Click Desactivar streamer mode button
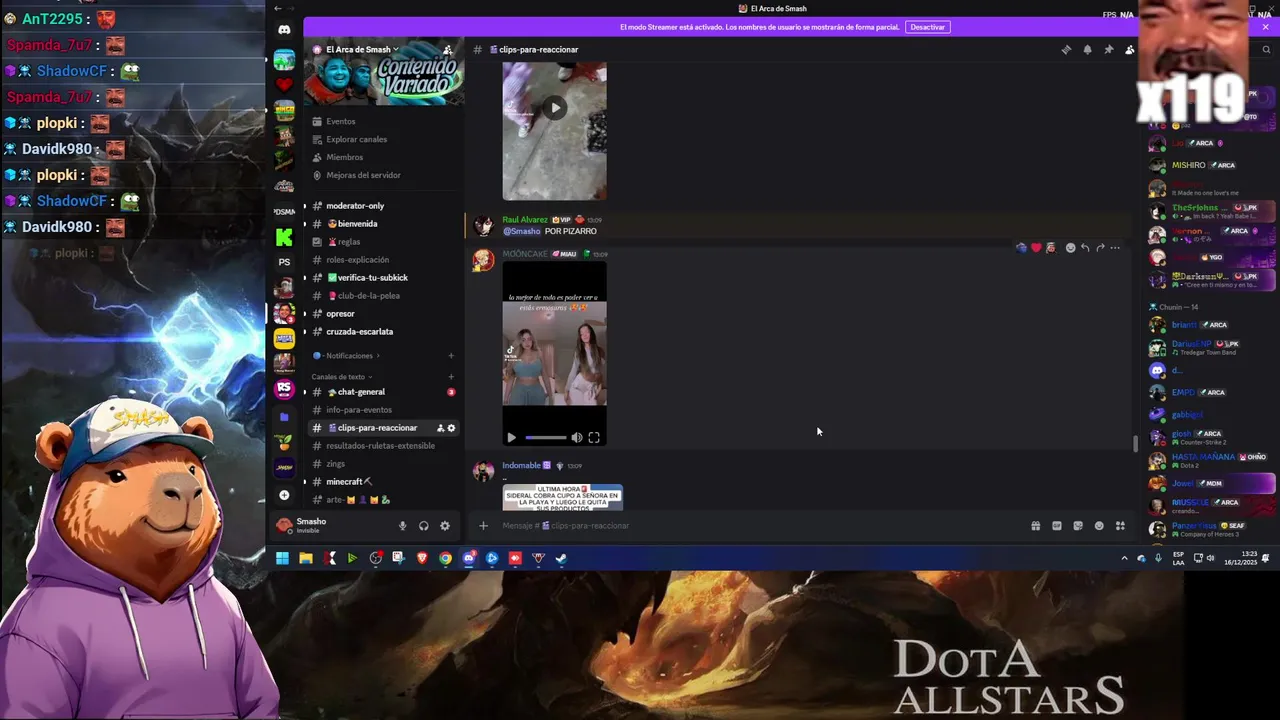 [x=927, y=27]
